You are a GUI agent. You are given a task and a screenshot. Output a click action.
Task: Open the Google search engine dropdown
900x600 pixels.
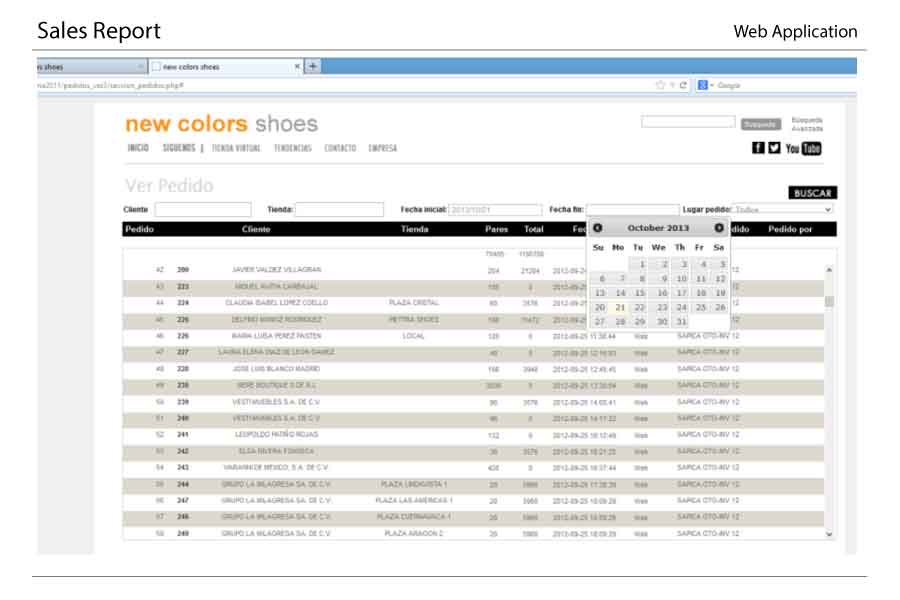tap(704, 85)
